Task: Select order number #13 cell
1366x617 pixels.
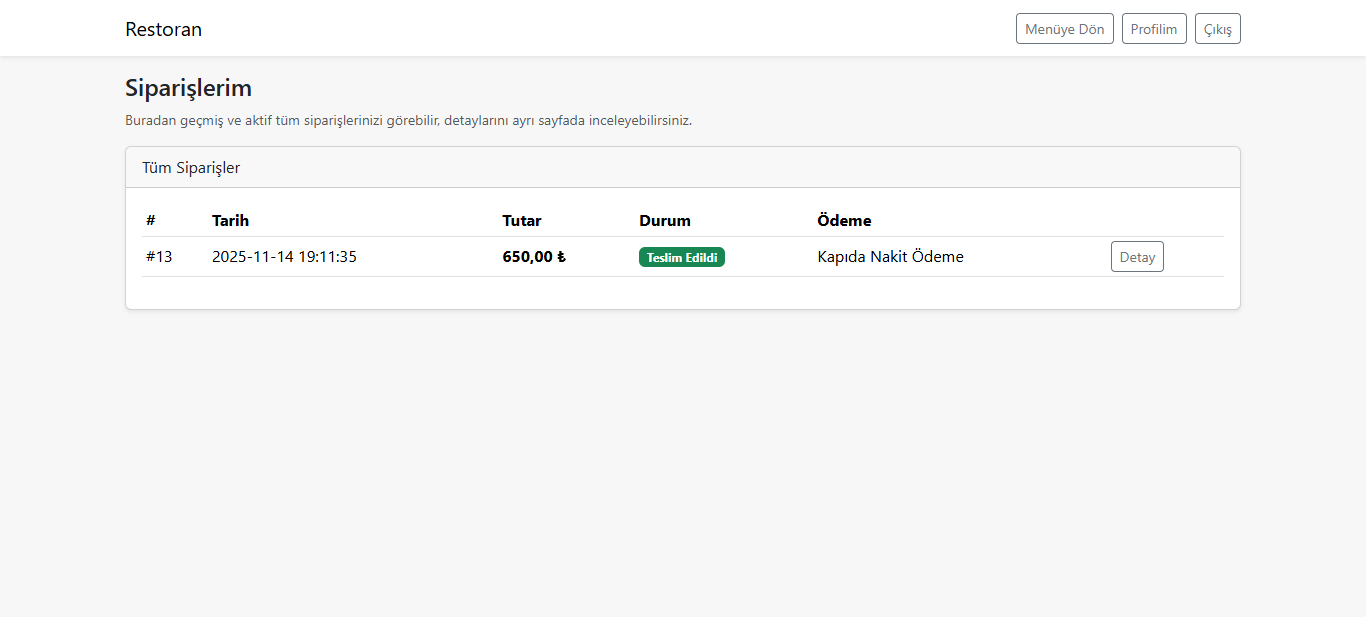Action: click(159, 257)
